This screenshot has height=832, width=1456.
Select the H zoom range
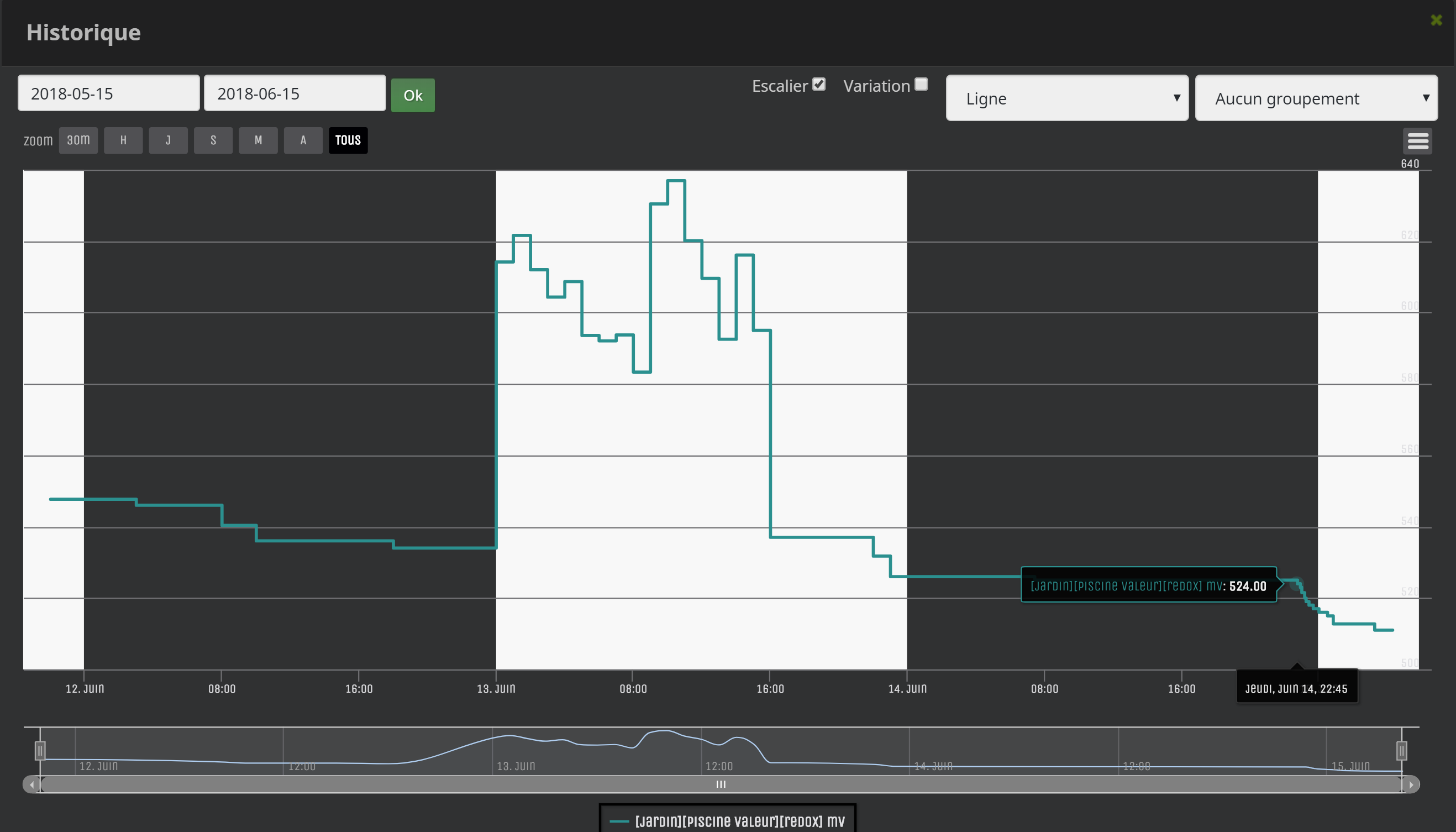(123, 140)
